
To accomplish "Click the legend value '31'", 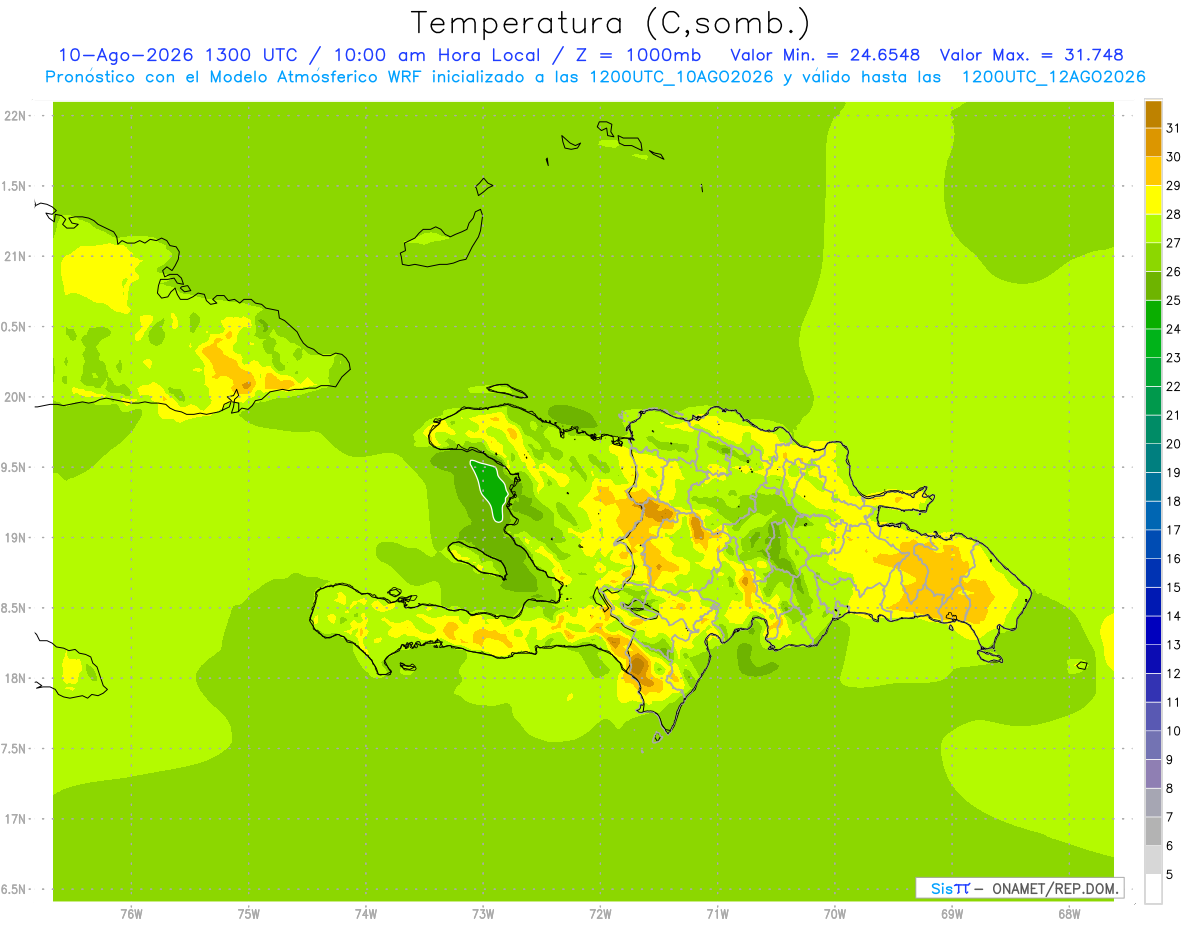I will tap(1174, 128).
